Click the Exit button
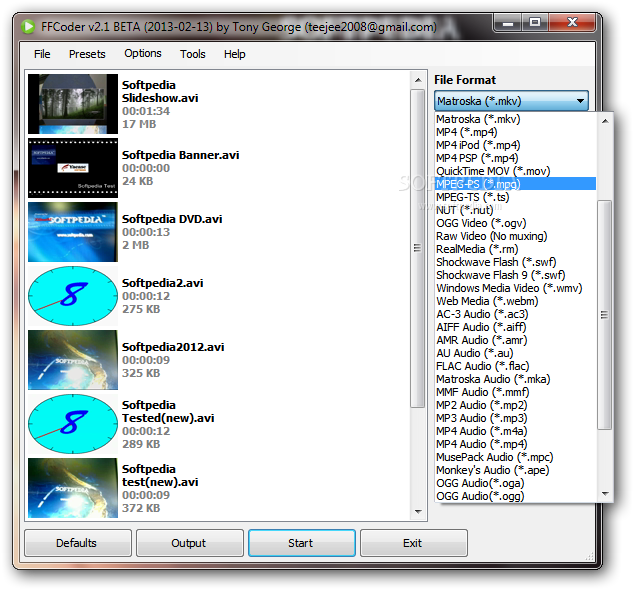634x590 pixels. 414,543
